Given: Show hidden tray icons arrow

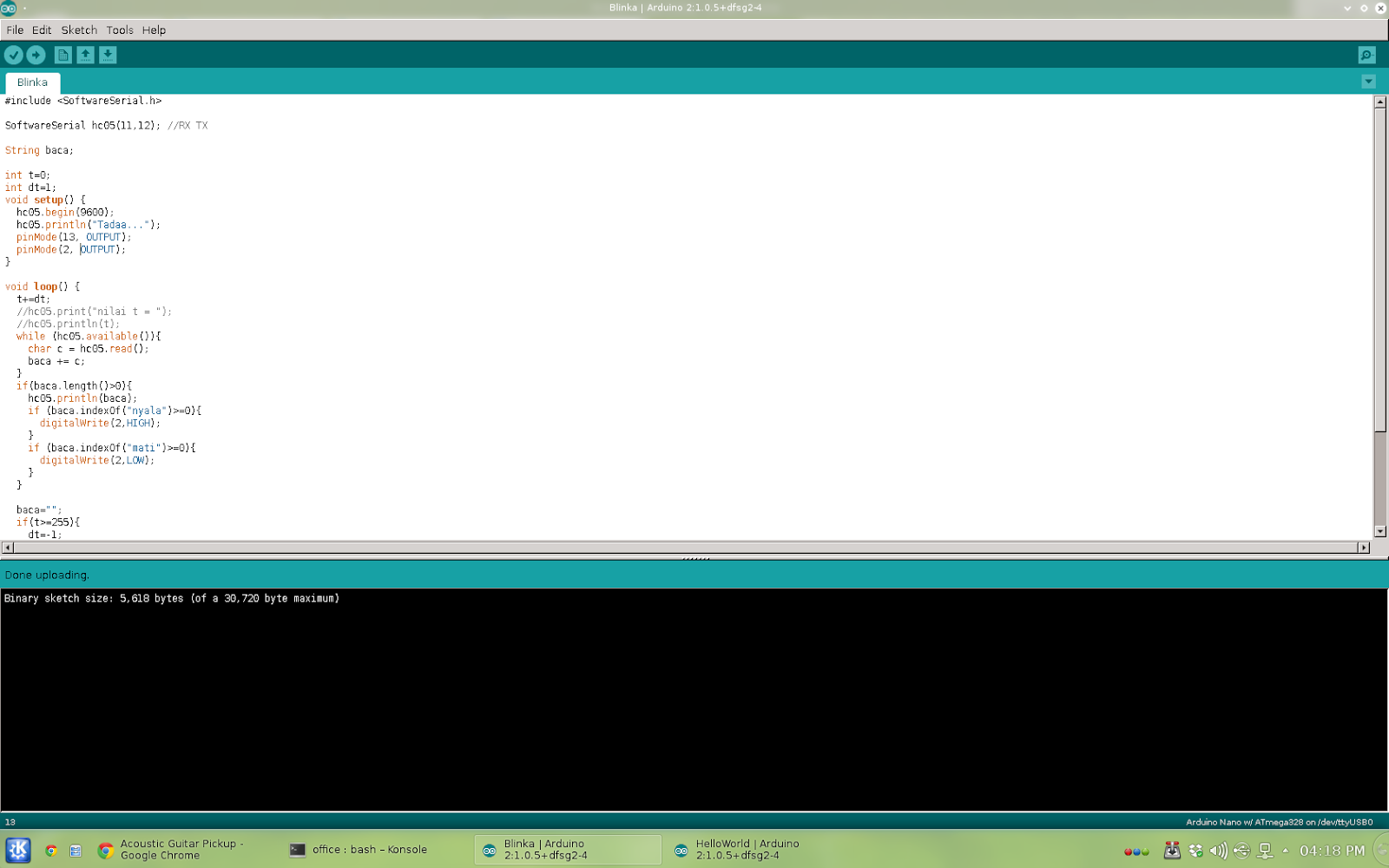Looking at the screenshot, I should pos(1286,851).
